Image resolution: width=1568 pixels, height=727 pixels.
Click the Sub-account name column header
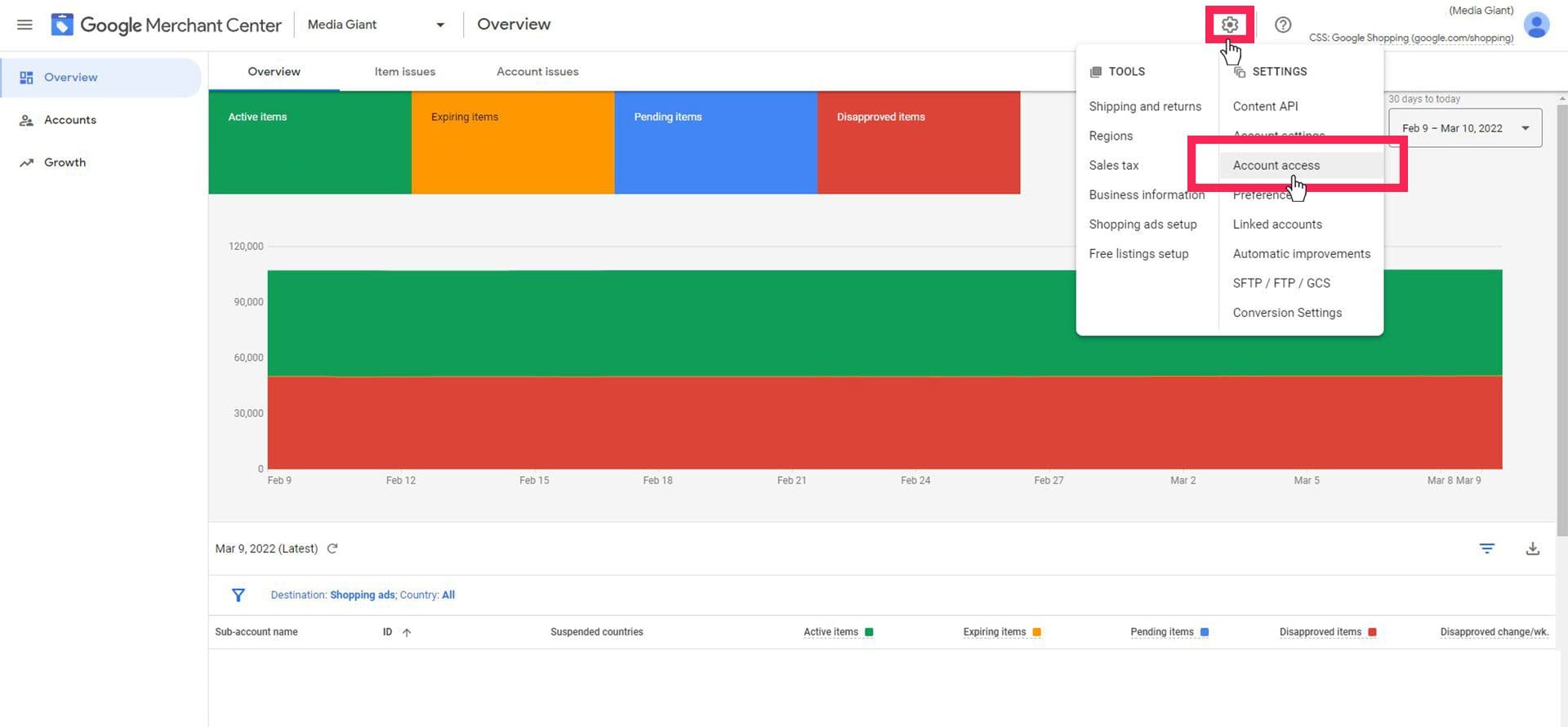tap(256, 632)
